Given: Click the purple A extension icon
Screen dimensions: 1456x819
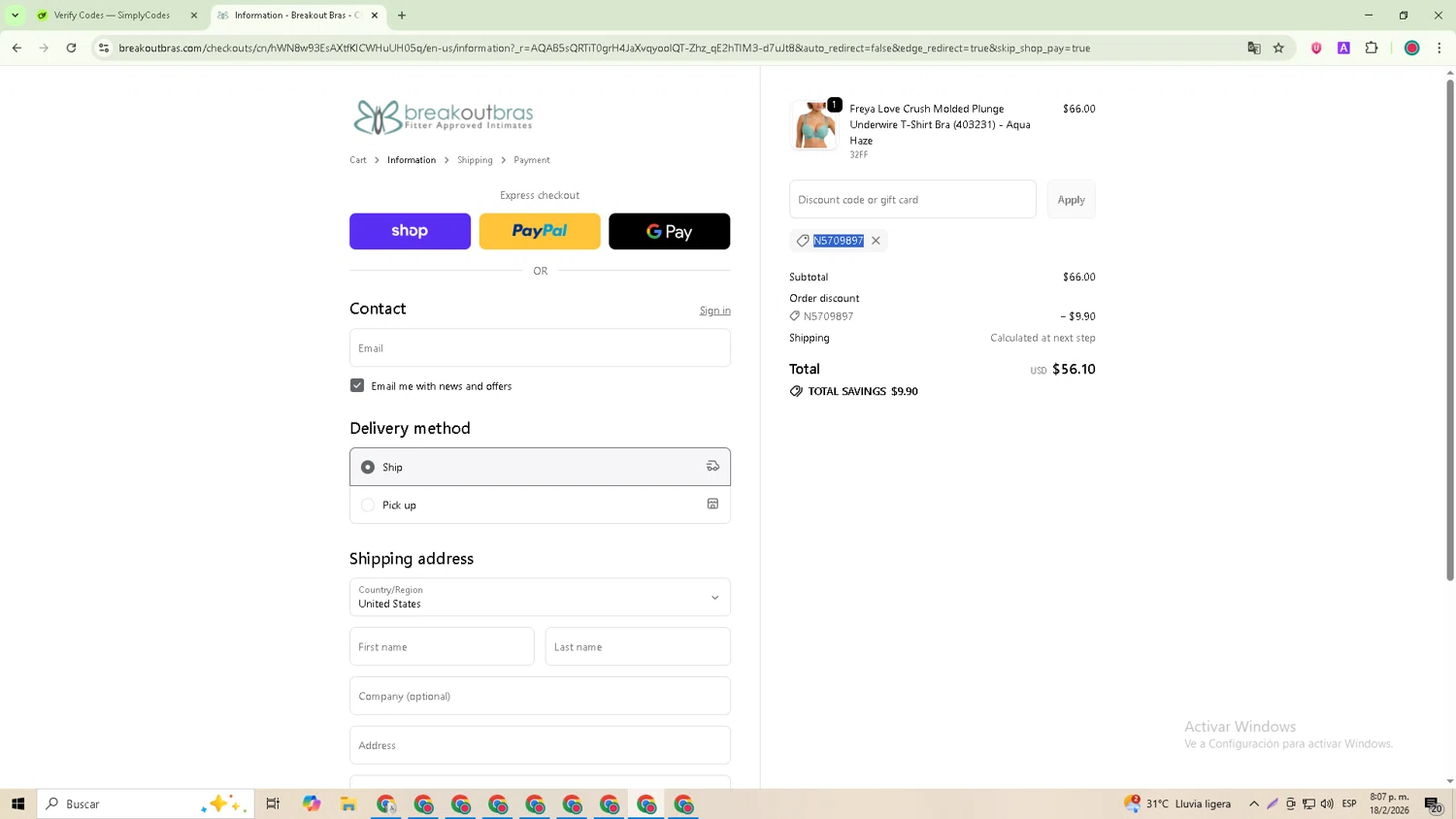Looking at the screenshot, I should coord(1343,48).
